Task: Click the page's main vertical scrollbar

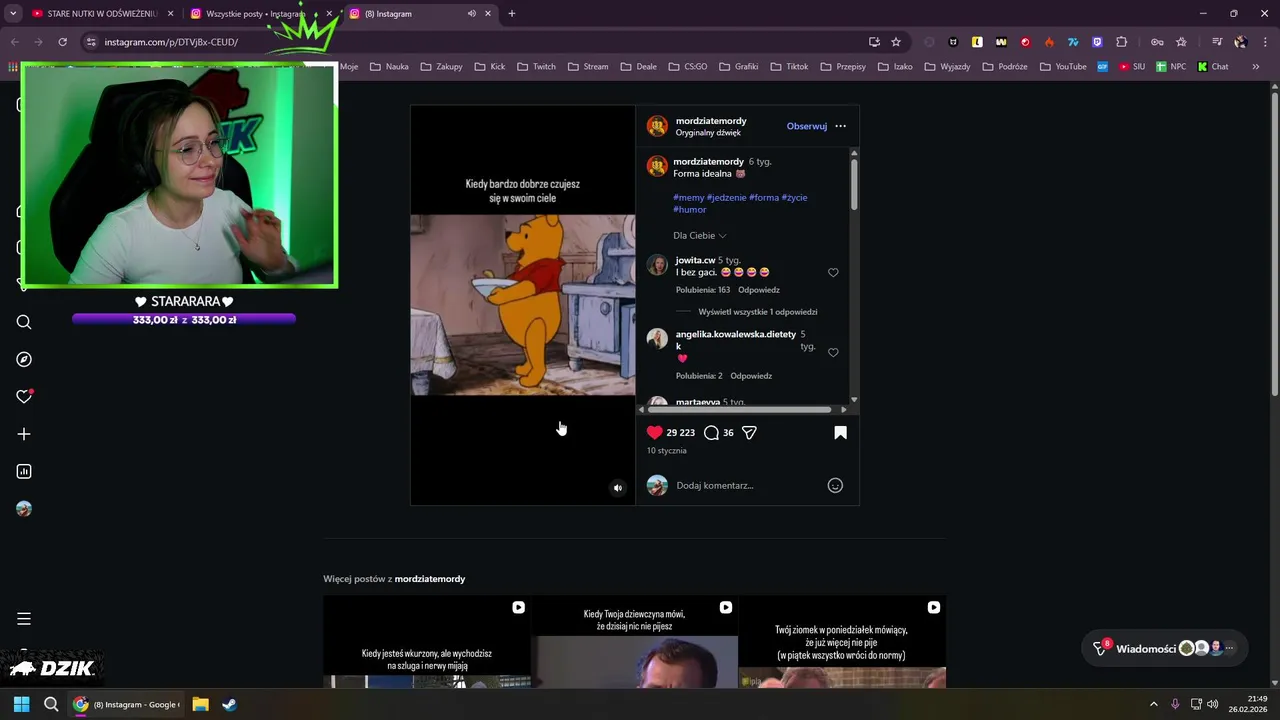Action: [x=1275, y=243]
